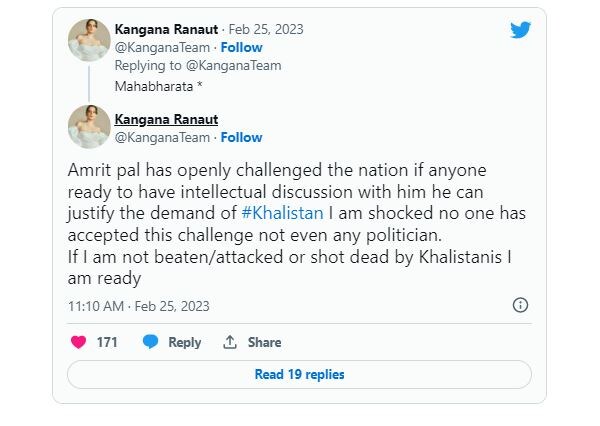
Task: Follow @KanganaTeam in the top tweet
Action: point(241,47)
